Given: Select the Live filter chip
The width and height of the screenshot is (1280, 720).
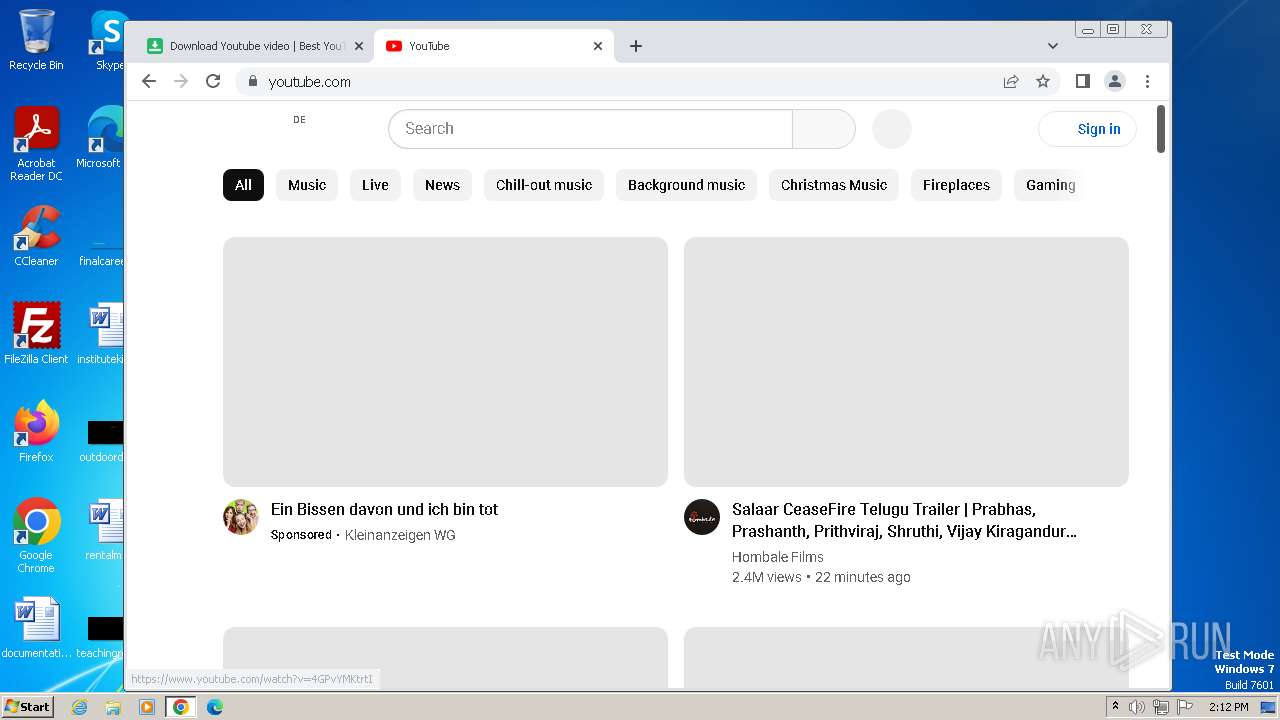Looking at the screenshot, I should tap(375, 185).
